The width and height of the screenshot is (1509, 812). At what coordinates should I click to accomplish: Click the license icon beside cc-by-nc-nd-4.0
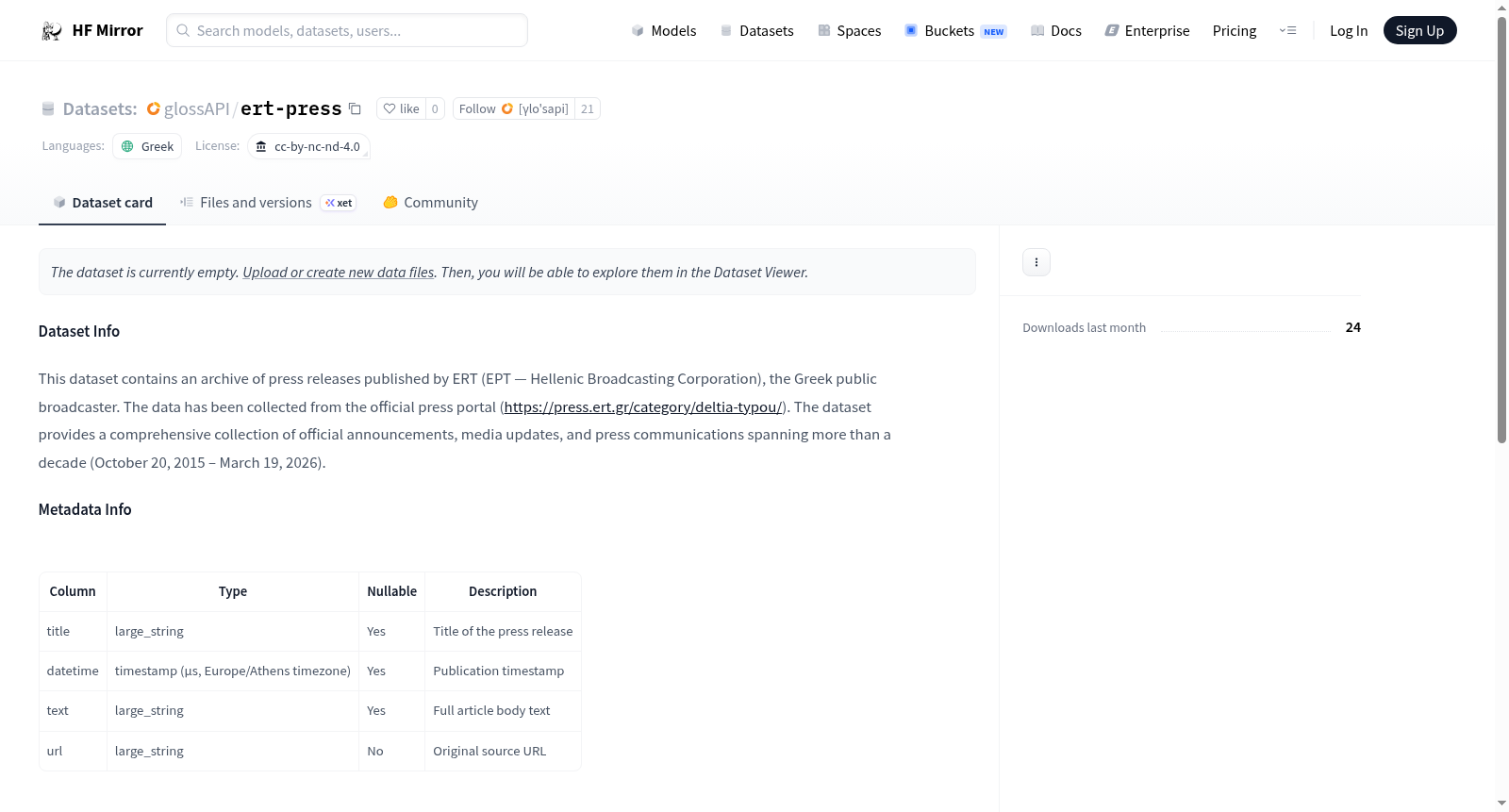point(261,146)
